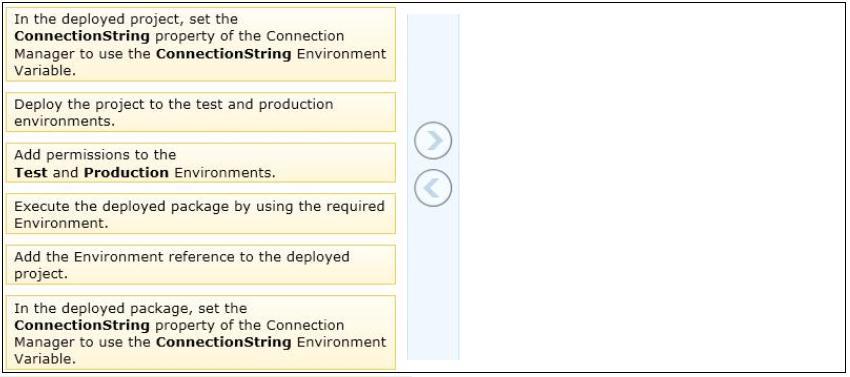Click the light blue divider strip
The width and height of the screenshot is (850, 377).
click(x=433, y=187)
